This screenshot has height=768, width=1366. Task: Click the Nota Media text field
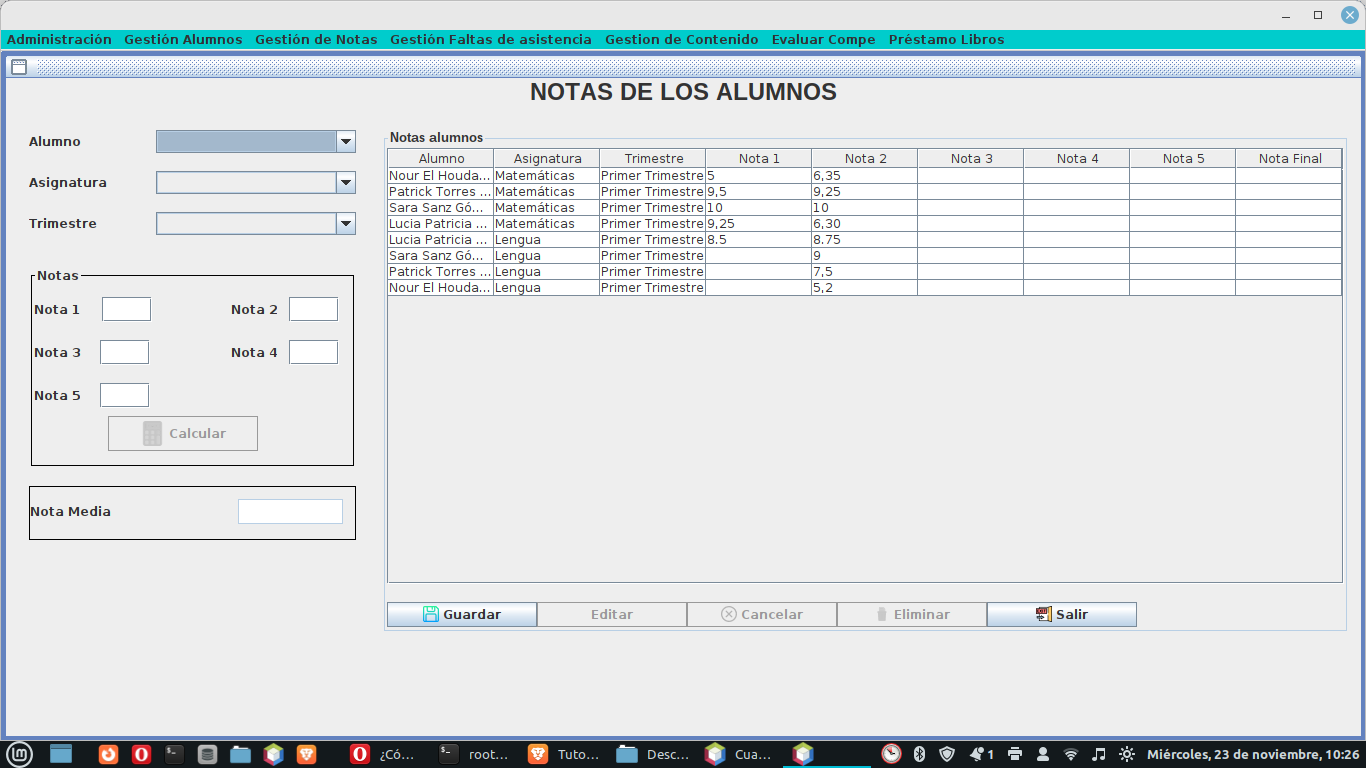[x=290, y=511]
